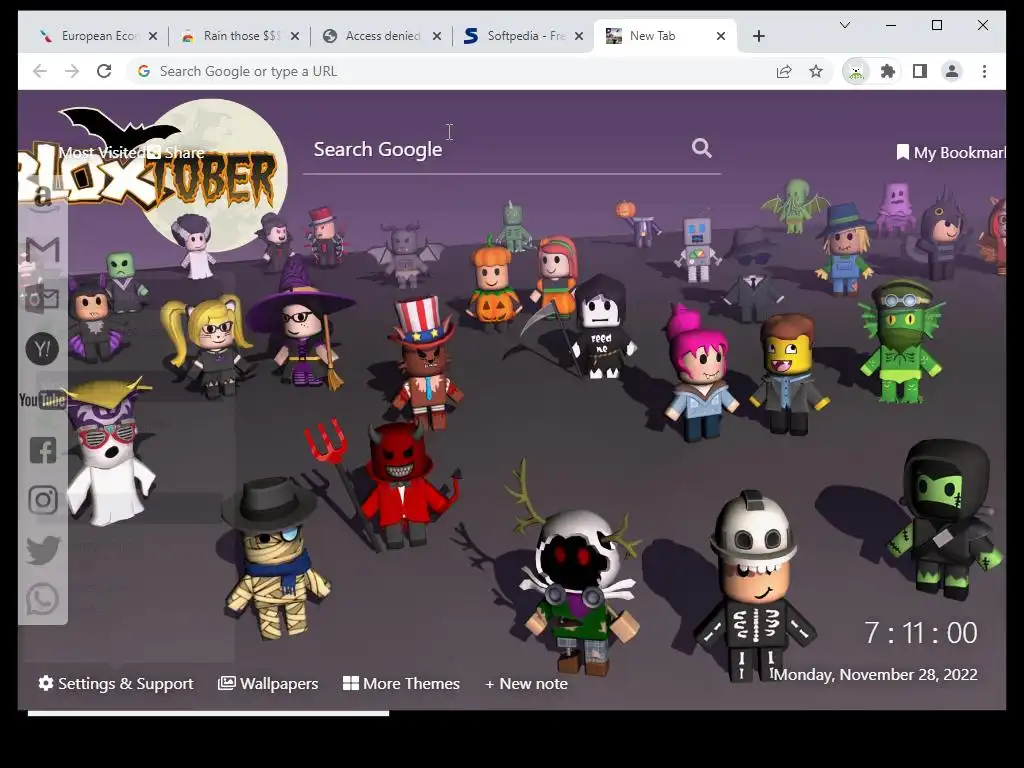
Task: Switch to the European Econ tab
Action: (98, 36)
